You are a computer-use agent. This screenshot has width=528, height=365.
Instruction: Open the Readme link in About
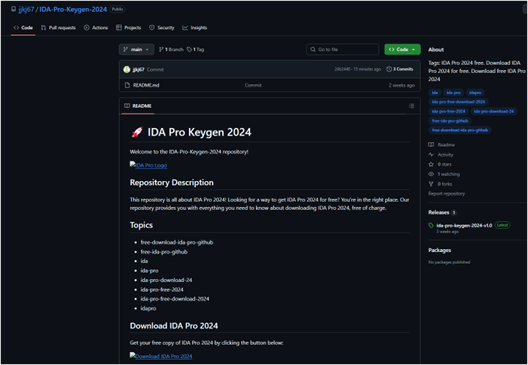coord(446,145)
